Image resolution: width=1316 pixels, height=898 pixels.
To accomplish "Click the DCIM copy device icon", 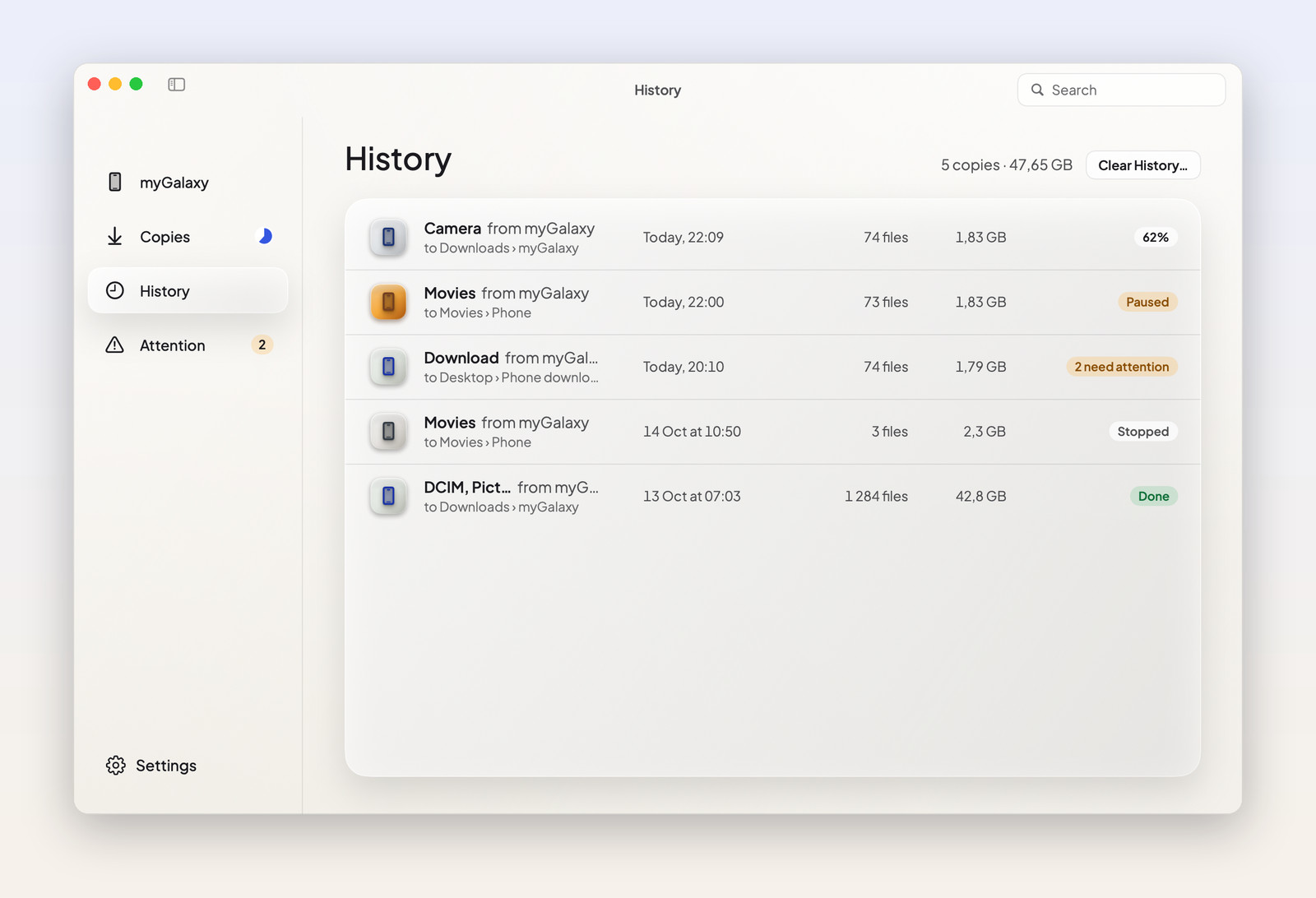I will point(388,496).
